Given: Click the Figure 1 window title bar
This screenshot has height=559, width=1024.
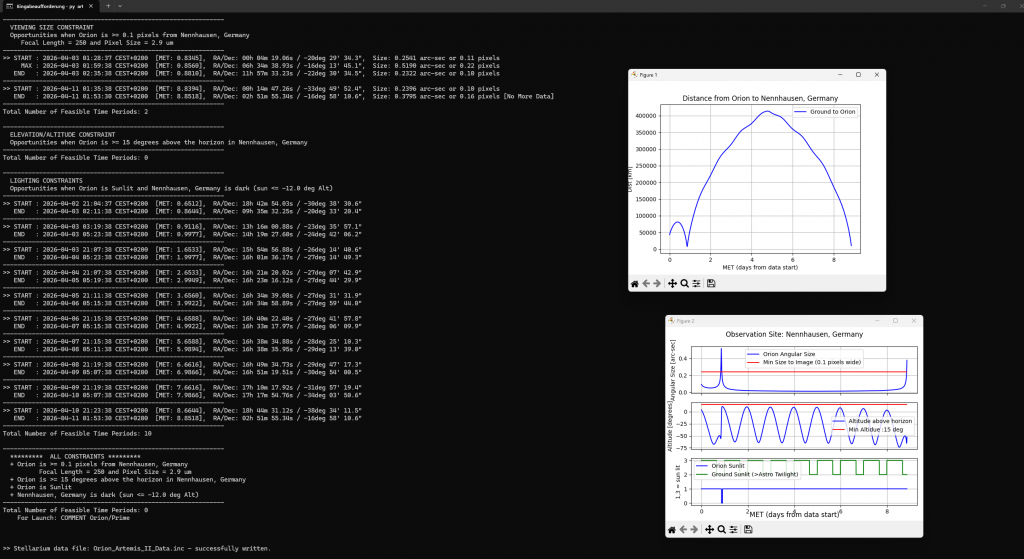Looking at the screenshot, I should [x=740, y=74].
